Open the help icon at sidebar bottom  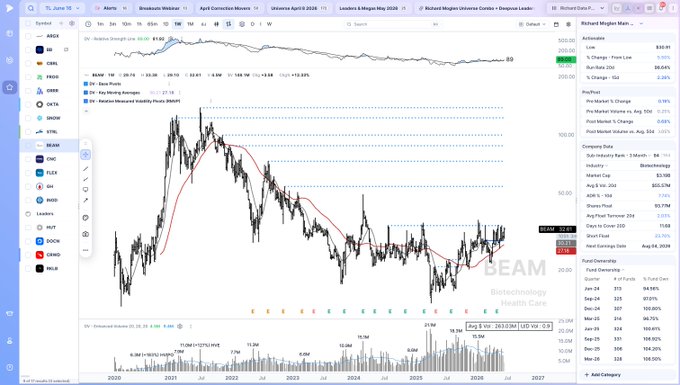click(10, 368)
